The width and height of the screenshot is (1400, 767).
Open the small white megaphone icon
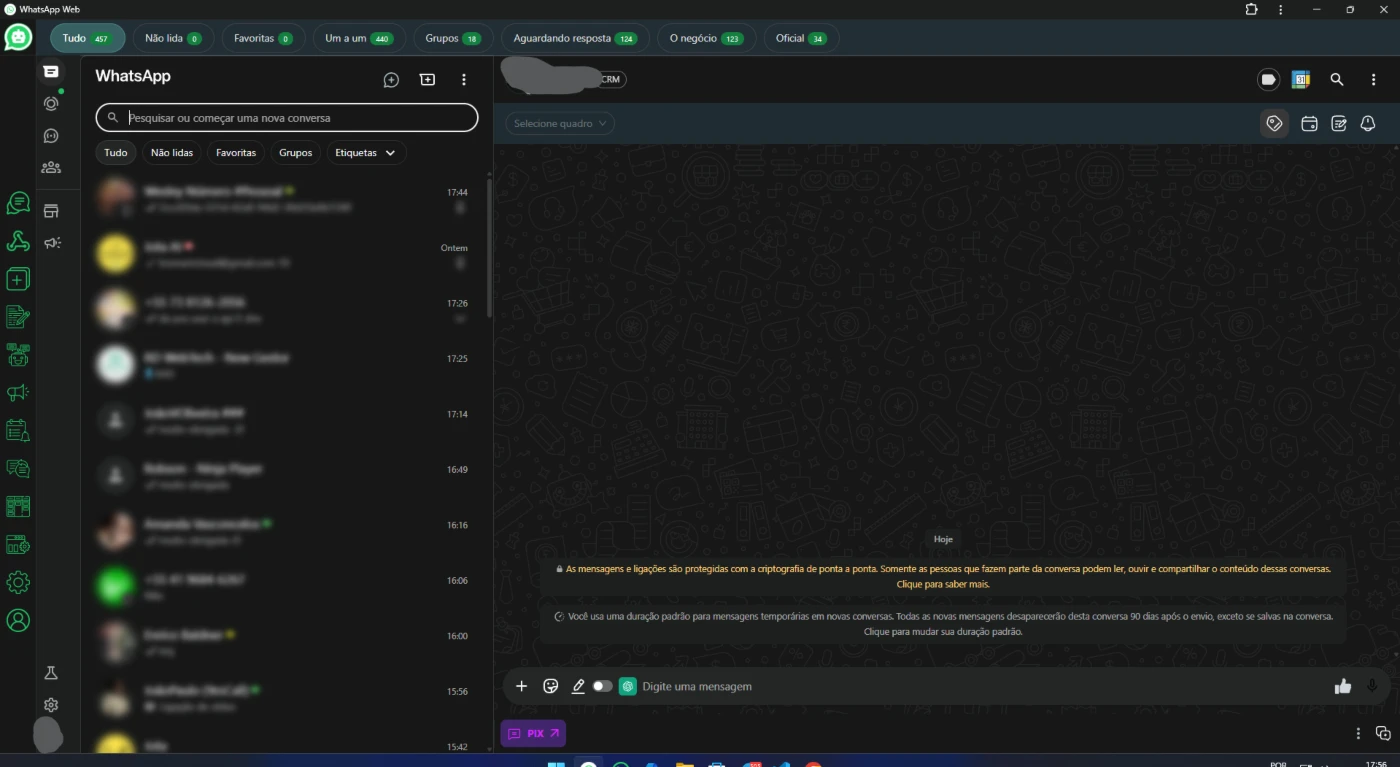click(52, 243)
